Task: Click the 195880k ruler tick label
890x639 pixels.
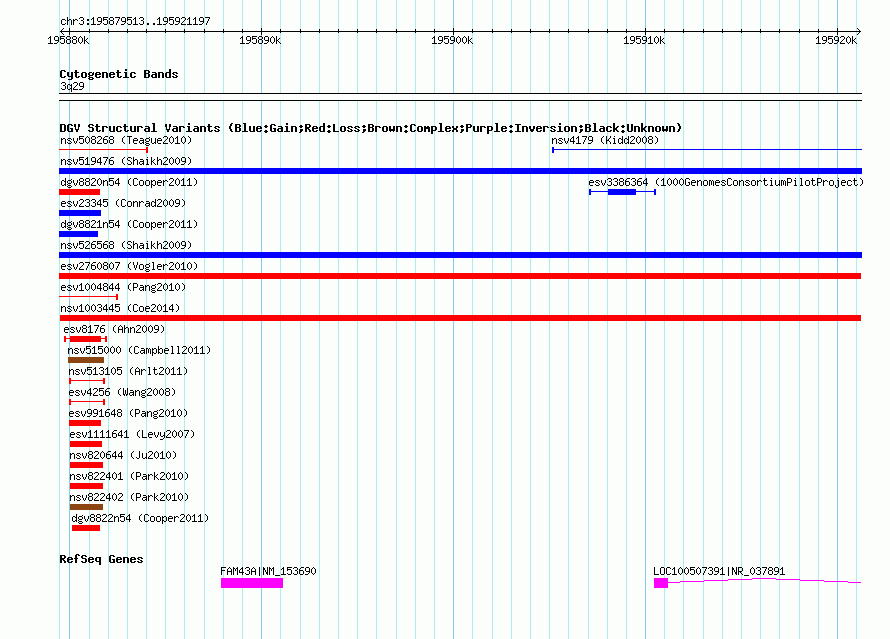Action: coord(68,40)
